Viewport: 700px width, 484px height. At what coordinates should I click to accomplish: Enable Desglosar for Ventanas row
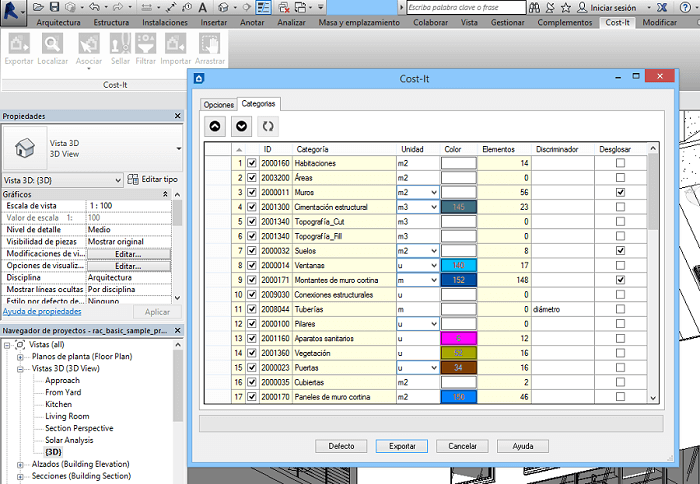[x=620, y=265]
